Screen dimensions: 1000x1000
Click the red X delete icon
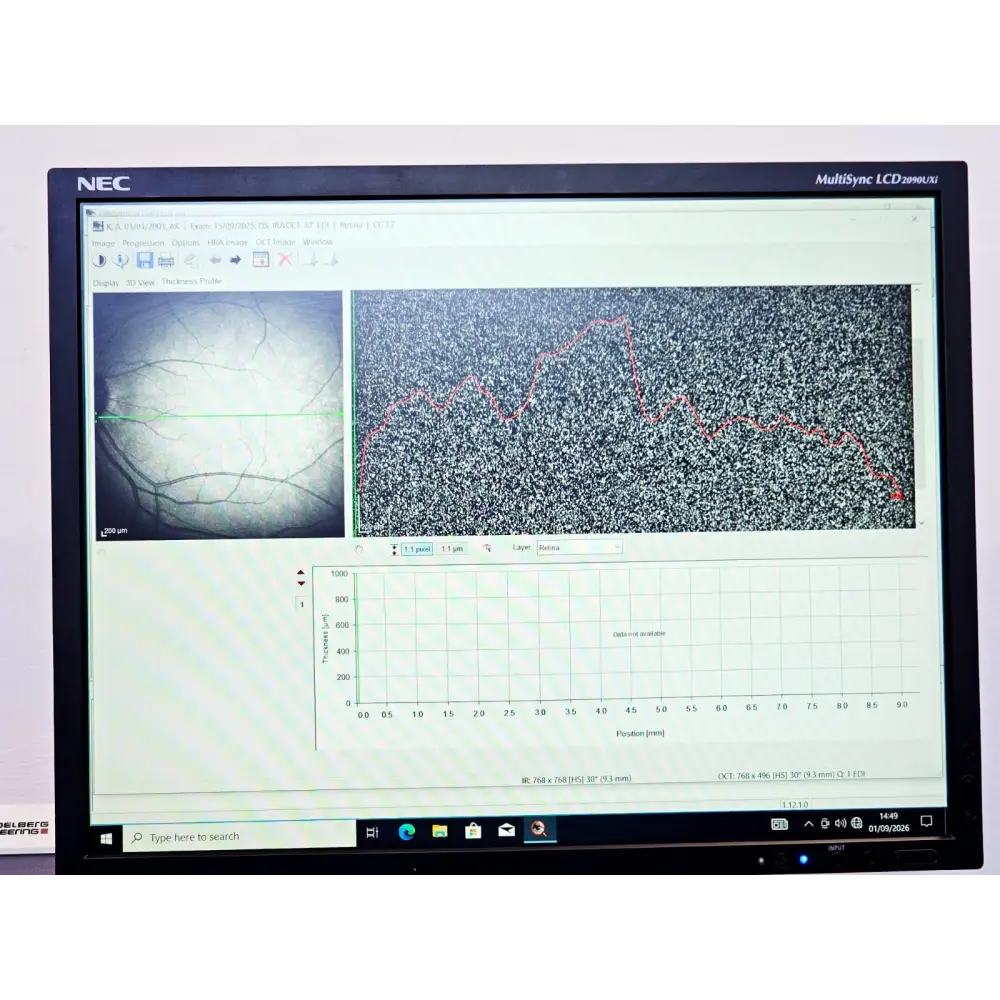(x=285, y=260)
